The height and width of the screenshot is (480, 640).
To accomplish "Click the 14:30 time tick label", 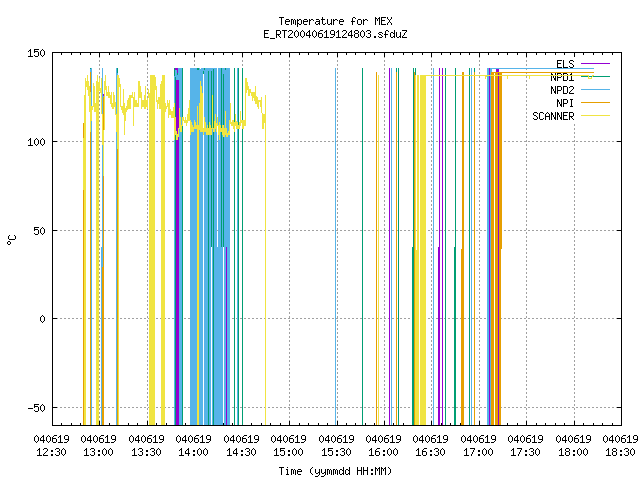I will 241,452.
